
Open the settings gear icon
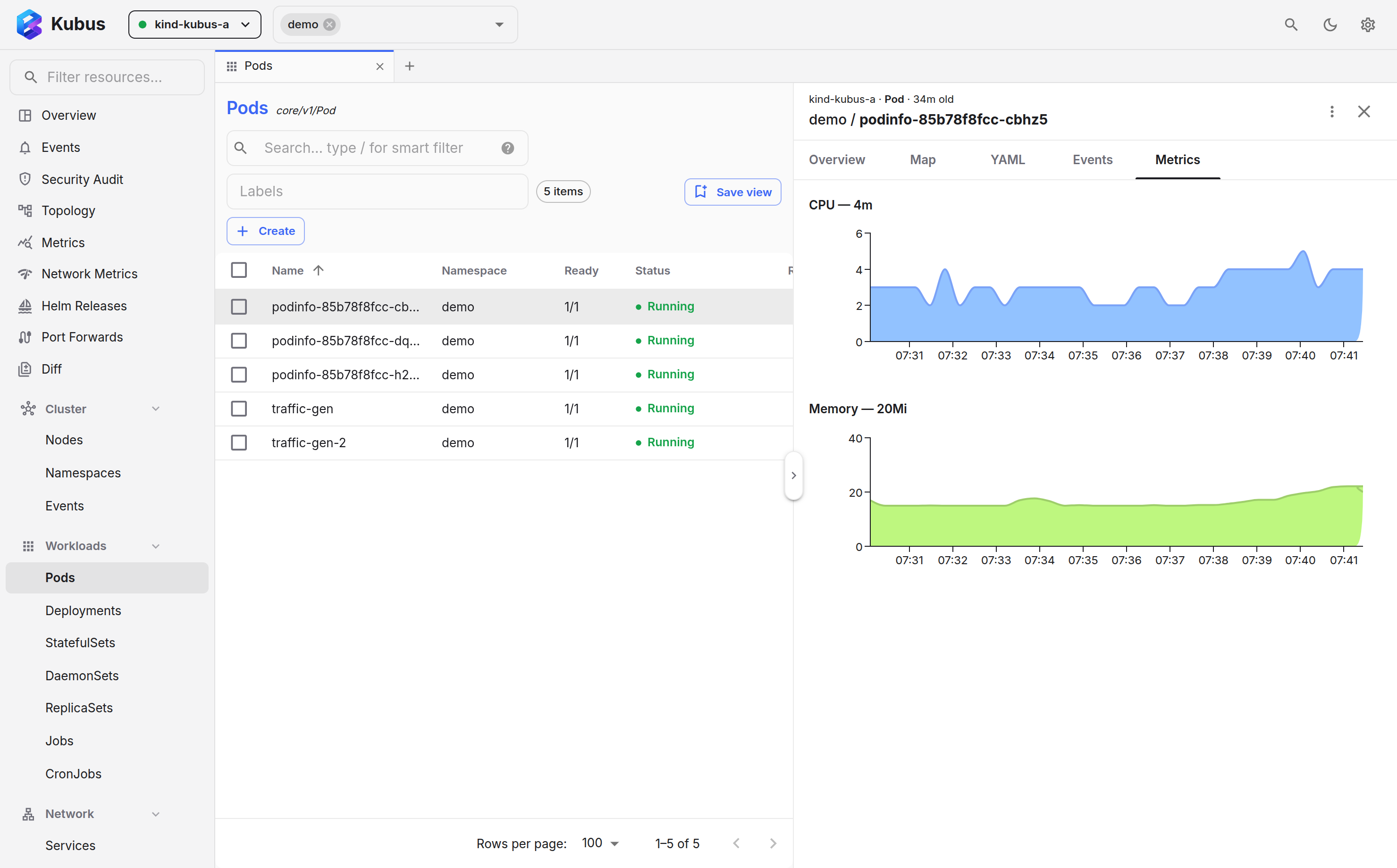[1367, 25]
